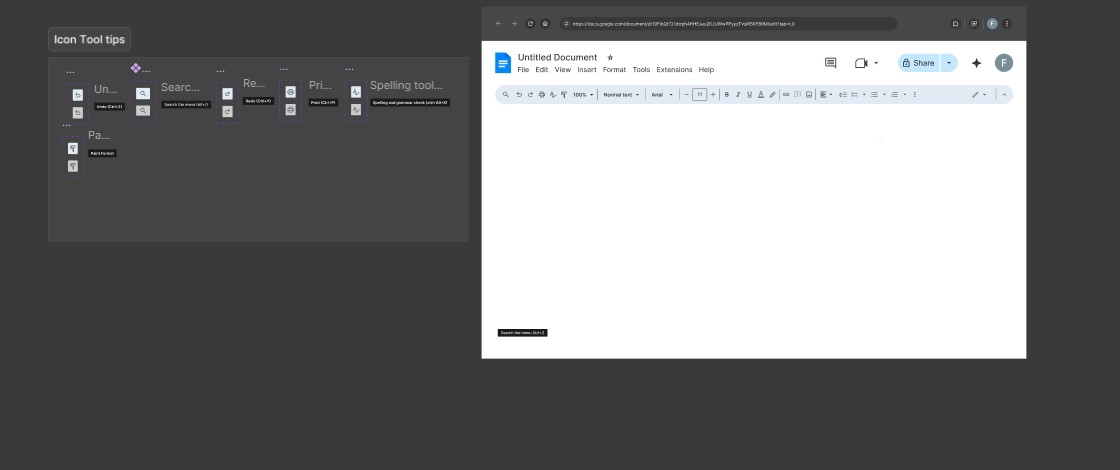Image resolution: width=1120 pixels, height=470 pixels.
Task: Open the Normal text style dropdown
Action: (x=621, y=94)
